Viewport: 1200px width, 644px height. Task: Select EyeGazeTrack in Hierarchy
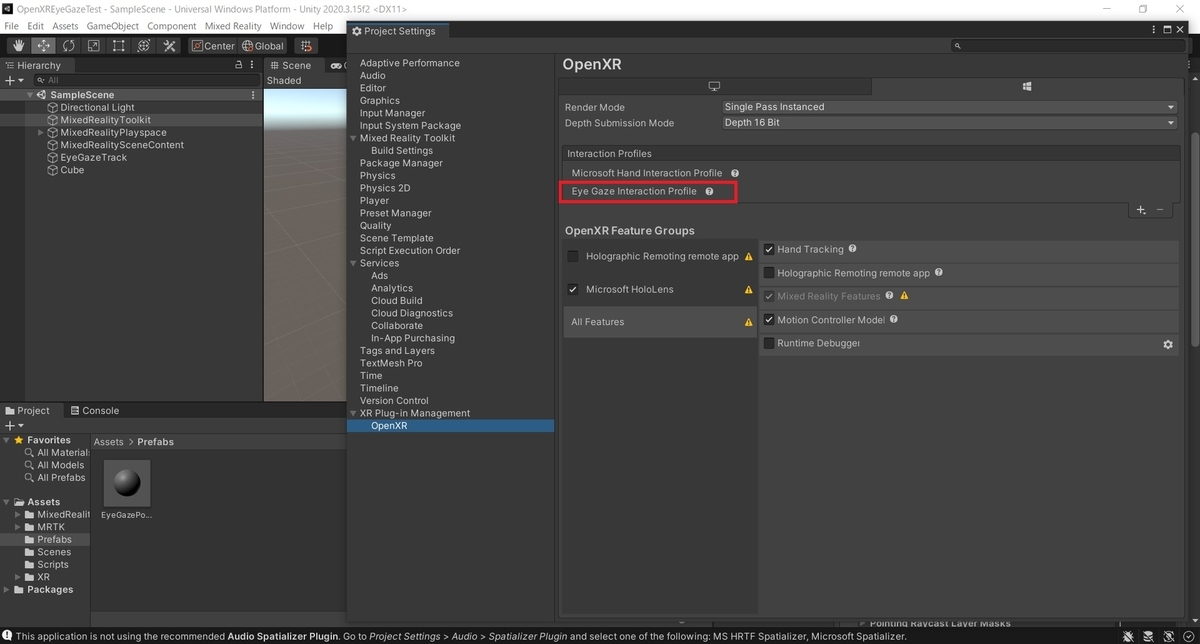coord(94,158)
